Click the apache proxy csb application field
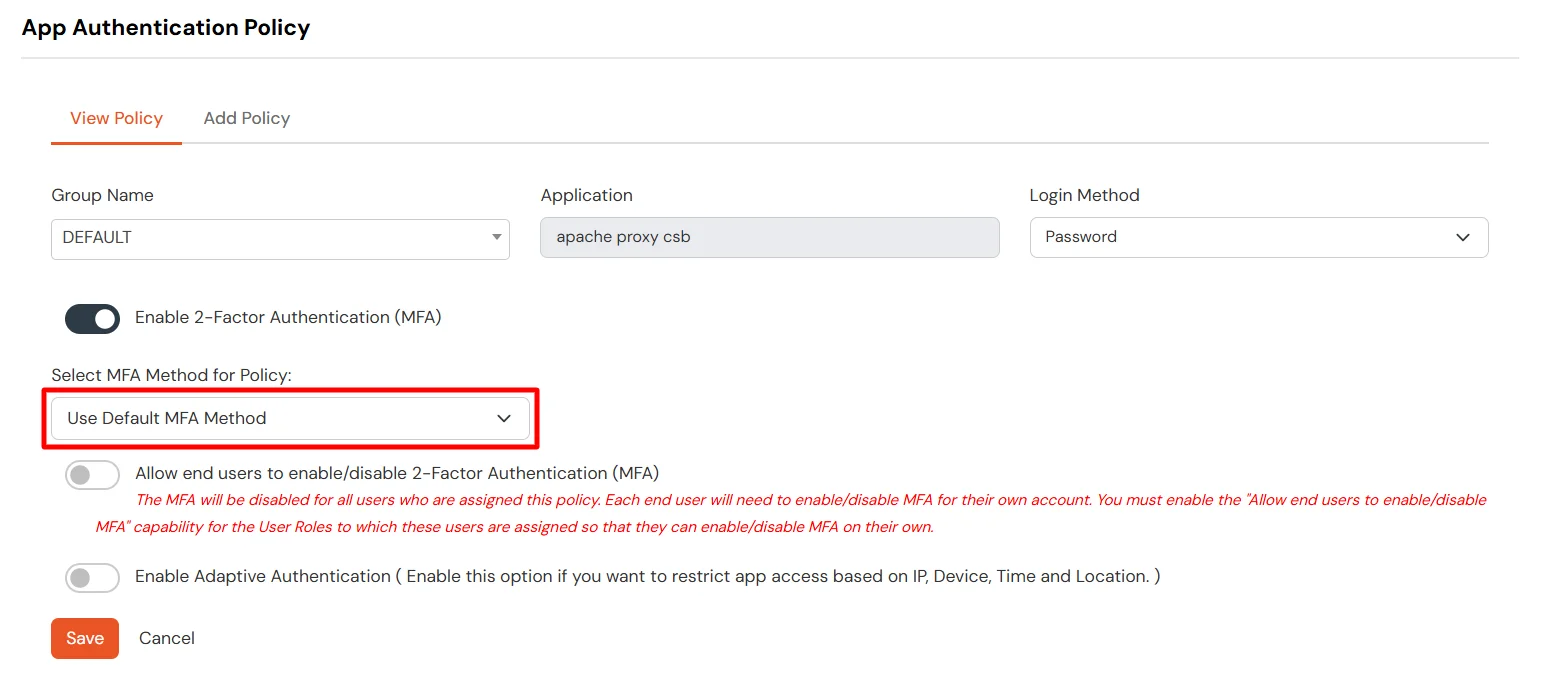 coord(769,237)
